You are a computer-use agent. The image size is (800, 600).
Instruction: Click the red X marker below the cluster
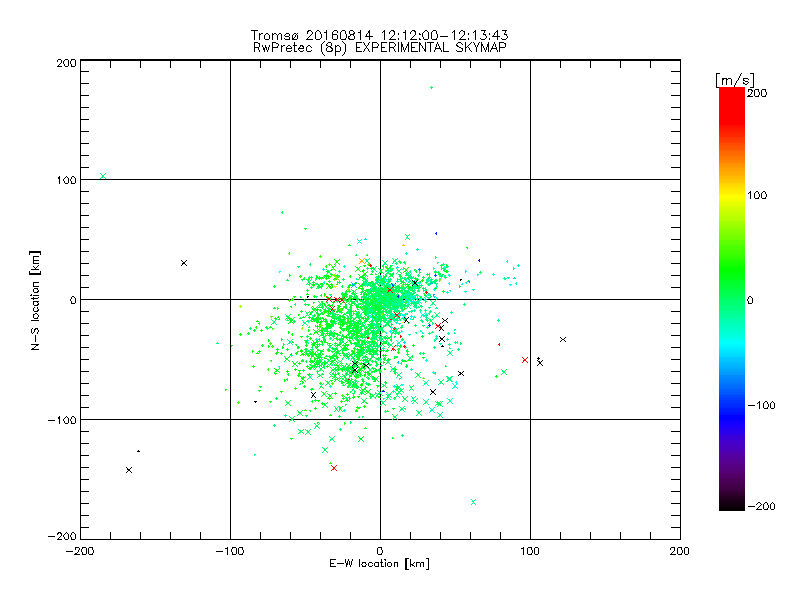tap(334, 468)
